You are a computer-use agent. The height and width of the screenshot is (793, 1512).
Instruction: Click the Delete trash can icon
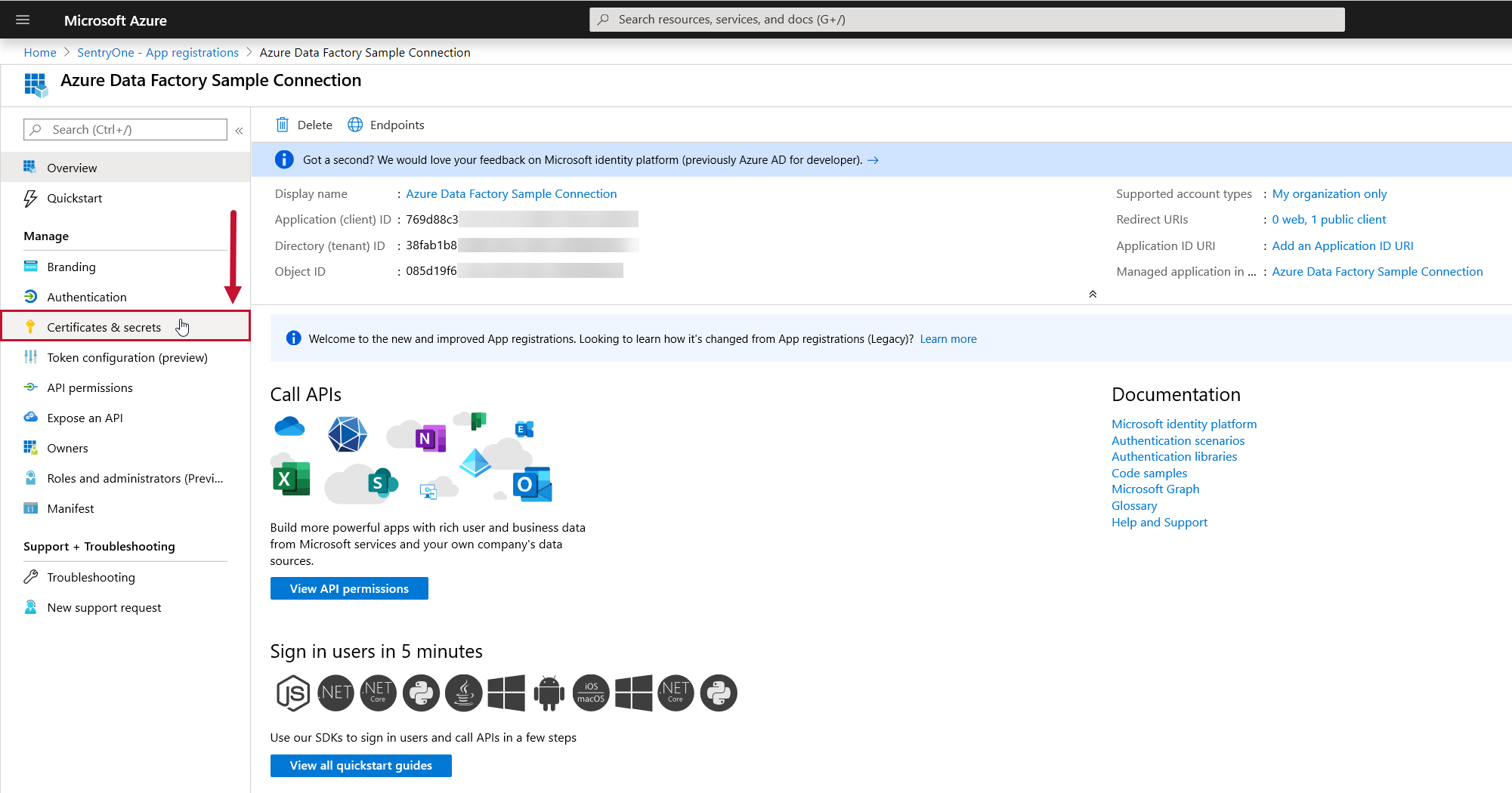(x=282, y=125)
